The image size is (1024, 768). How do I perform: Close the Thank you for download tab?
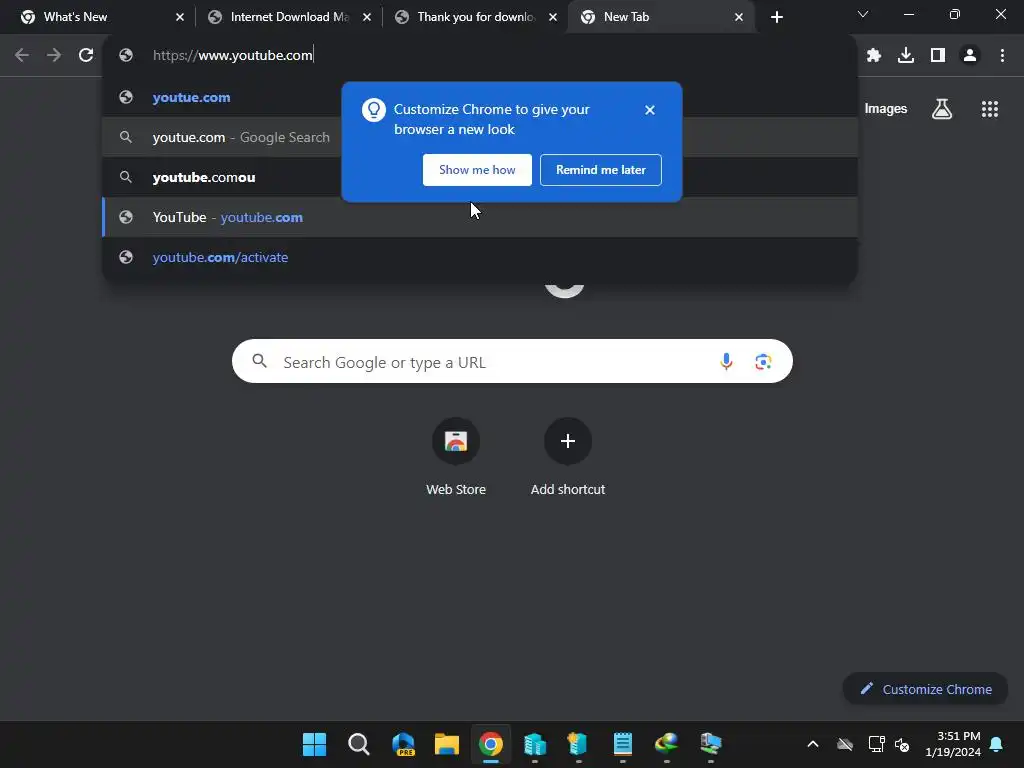point(553,17)
